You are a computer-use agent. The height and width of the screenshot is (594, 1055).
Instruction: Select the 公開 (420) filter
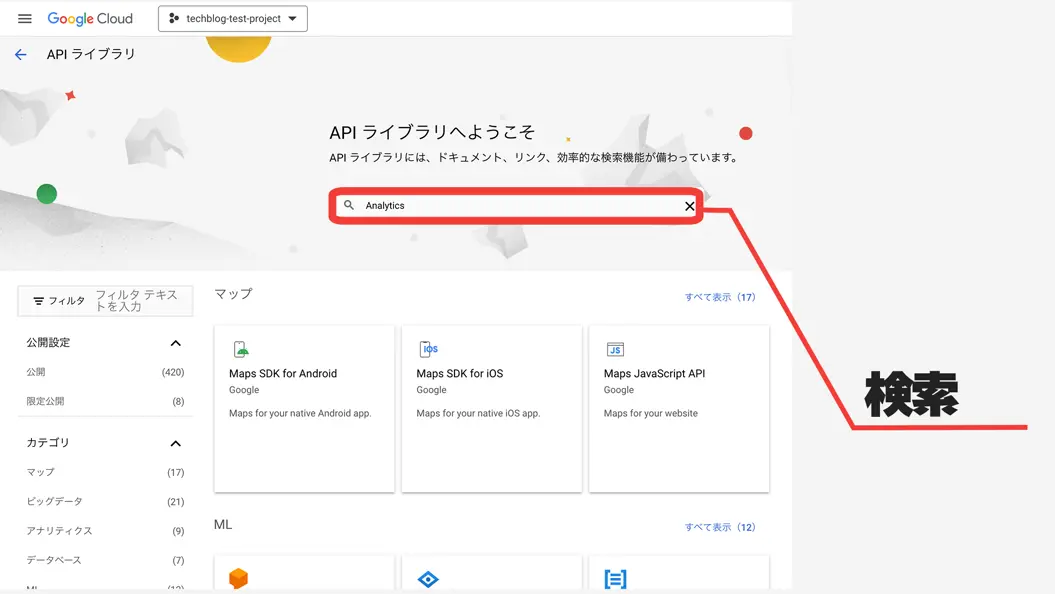tap(105, 372)
